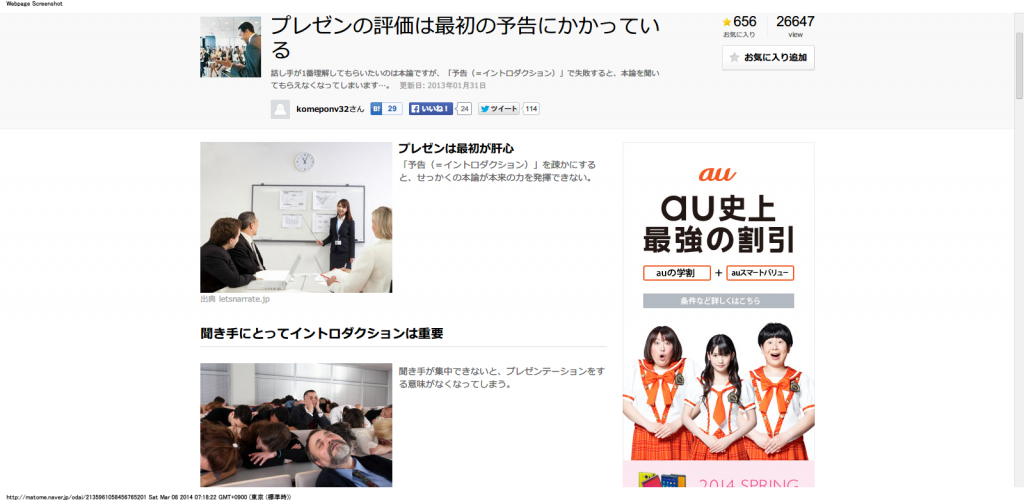
Task: Click the auスマートバリュー box in the ad
Action: click(x=760, y=273)
